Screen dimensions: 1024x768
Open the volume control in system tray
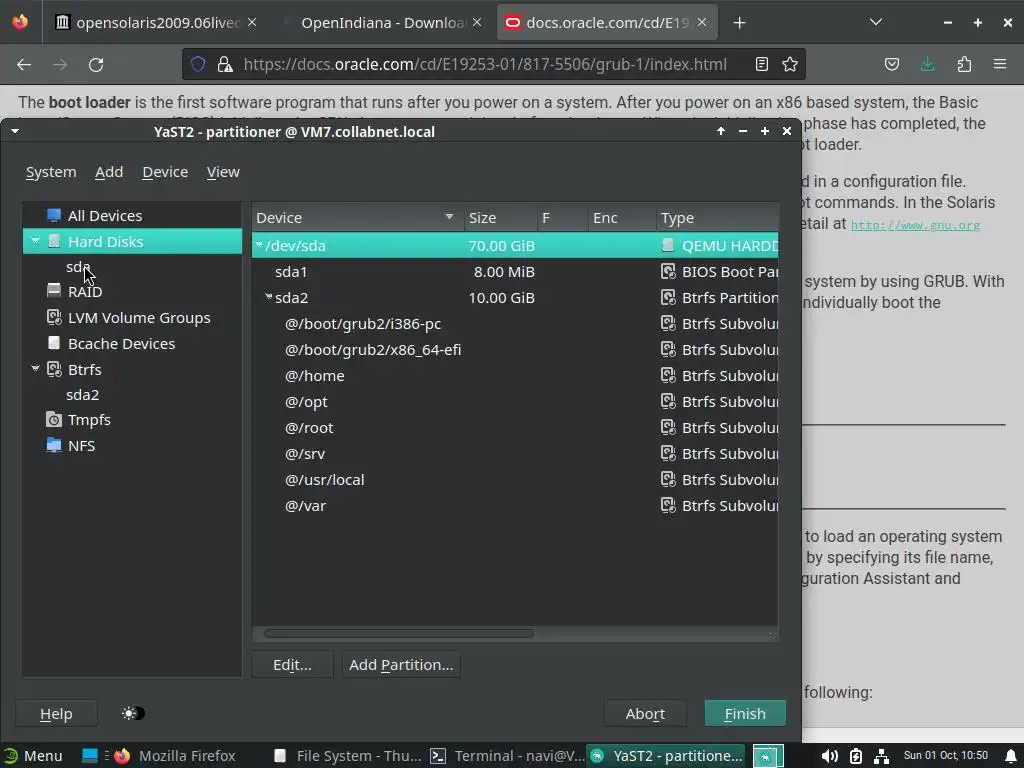pyautogui.click(x=829, y=756)
